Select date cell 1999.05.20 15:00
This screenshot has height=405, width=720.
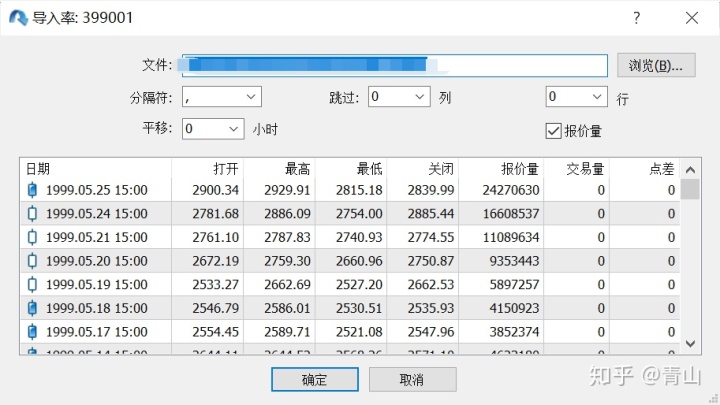pyautogui.click(x=96, y=261)
